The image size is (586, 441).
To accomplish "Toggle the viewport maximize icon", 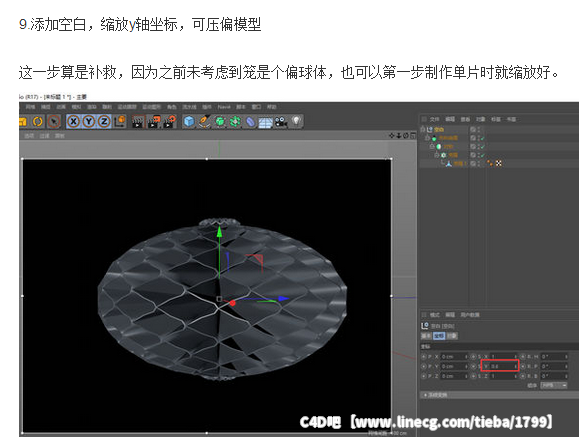I will [x=413, y=135].
